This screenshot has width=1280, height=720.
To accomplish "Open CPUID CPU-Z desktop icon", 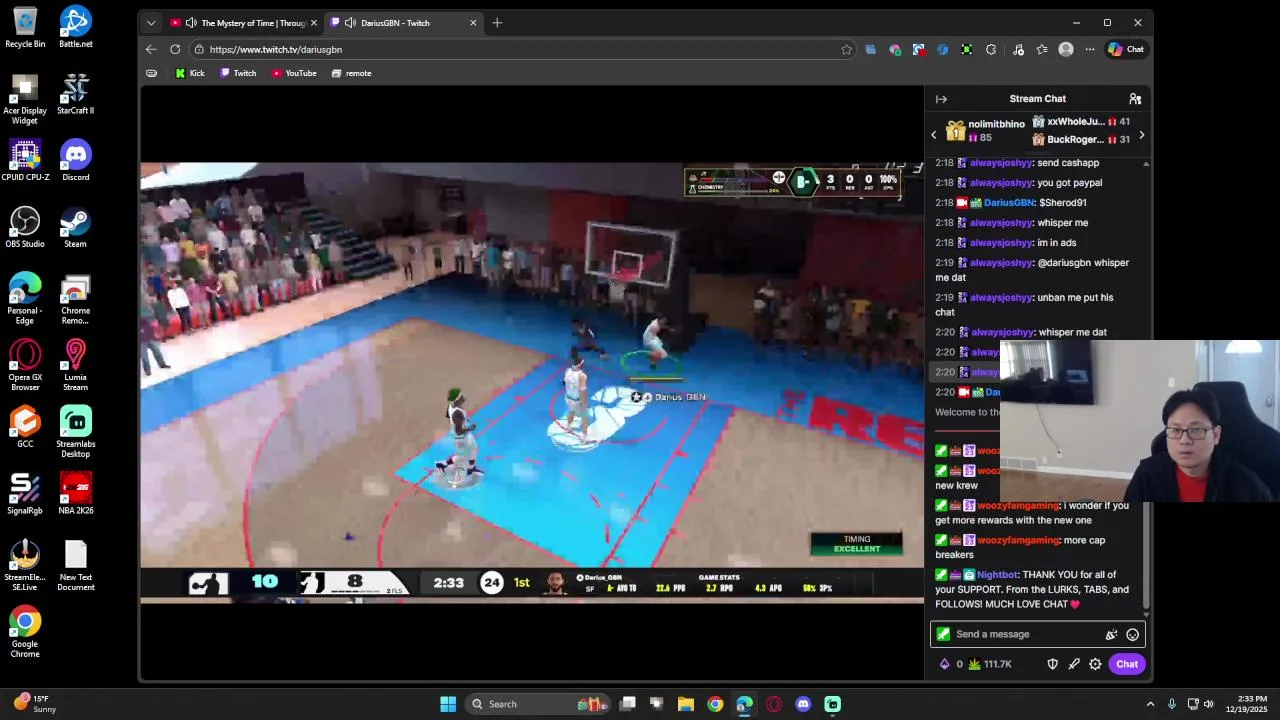I will (x=25, y=161).
